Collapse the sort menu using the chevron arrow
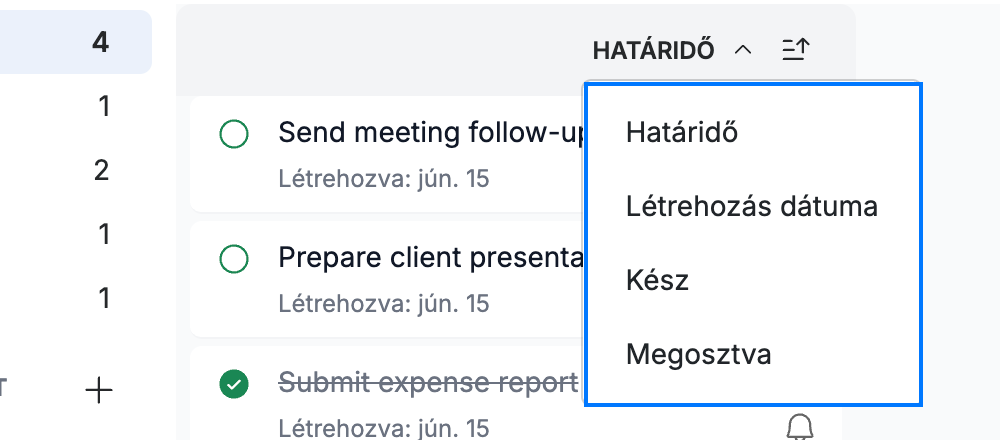This screenshot has height=440, width=1000. pos(743,50)
